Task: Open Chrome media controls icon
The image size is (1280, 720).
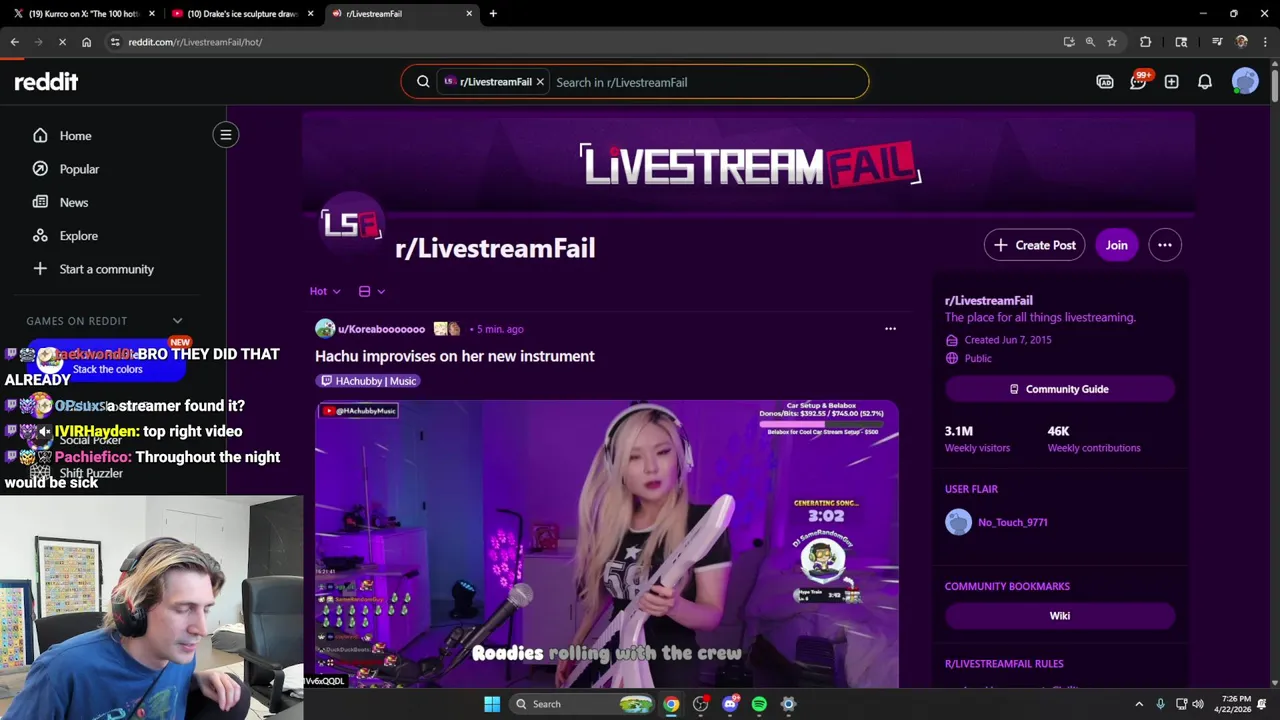Action: 1217,42
